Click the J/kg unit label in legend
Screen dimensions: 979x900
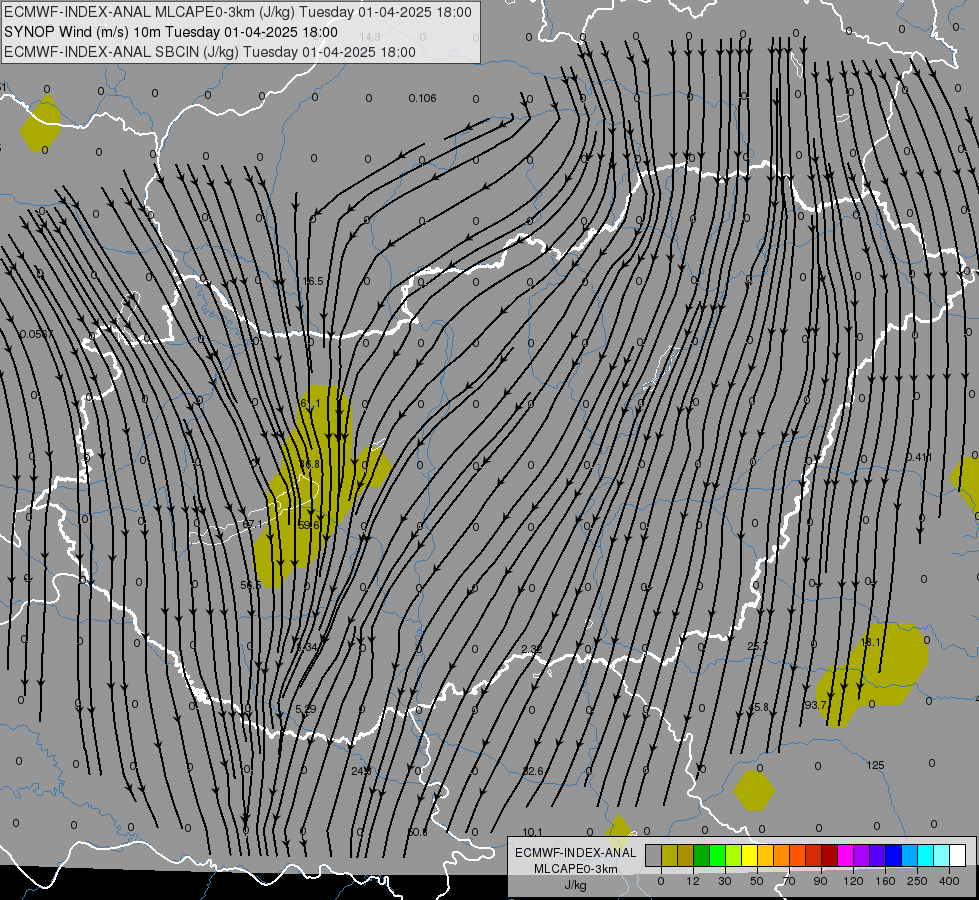point(575,885)
